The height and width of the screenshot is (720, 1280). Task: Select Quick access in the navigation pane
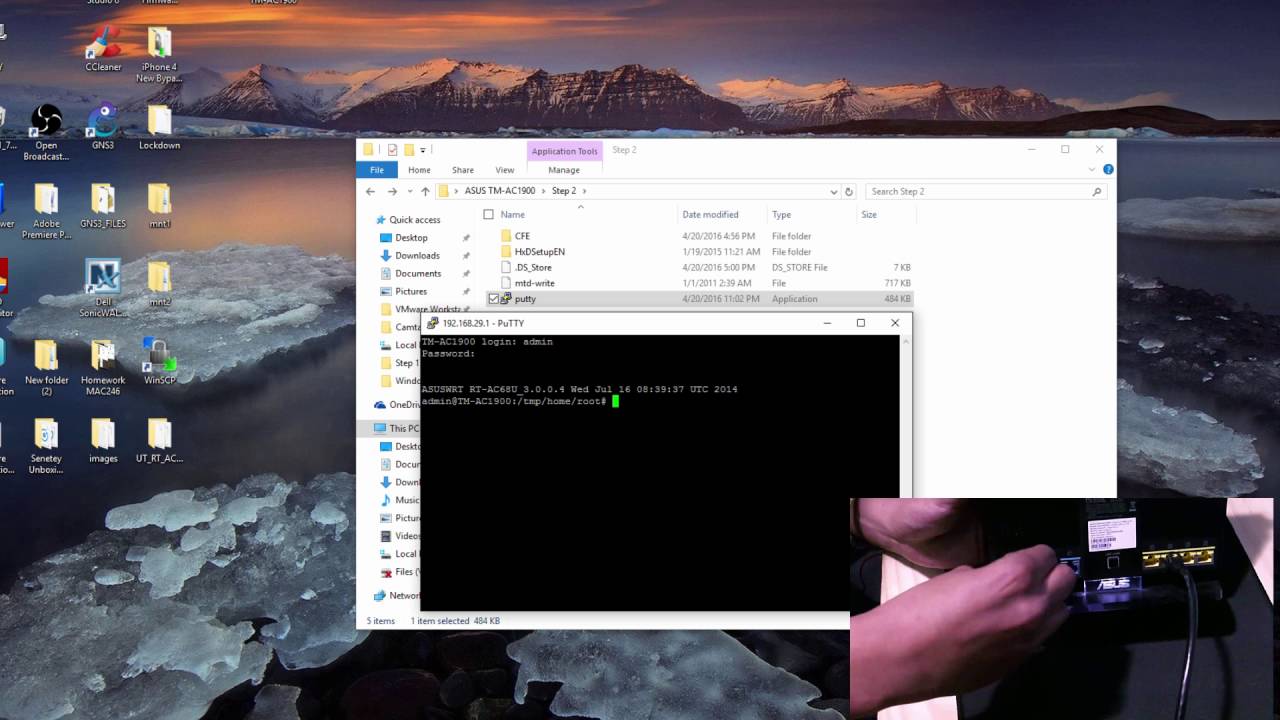coord(415,220)
